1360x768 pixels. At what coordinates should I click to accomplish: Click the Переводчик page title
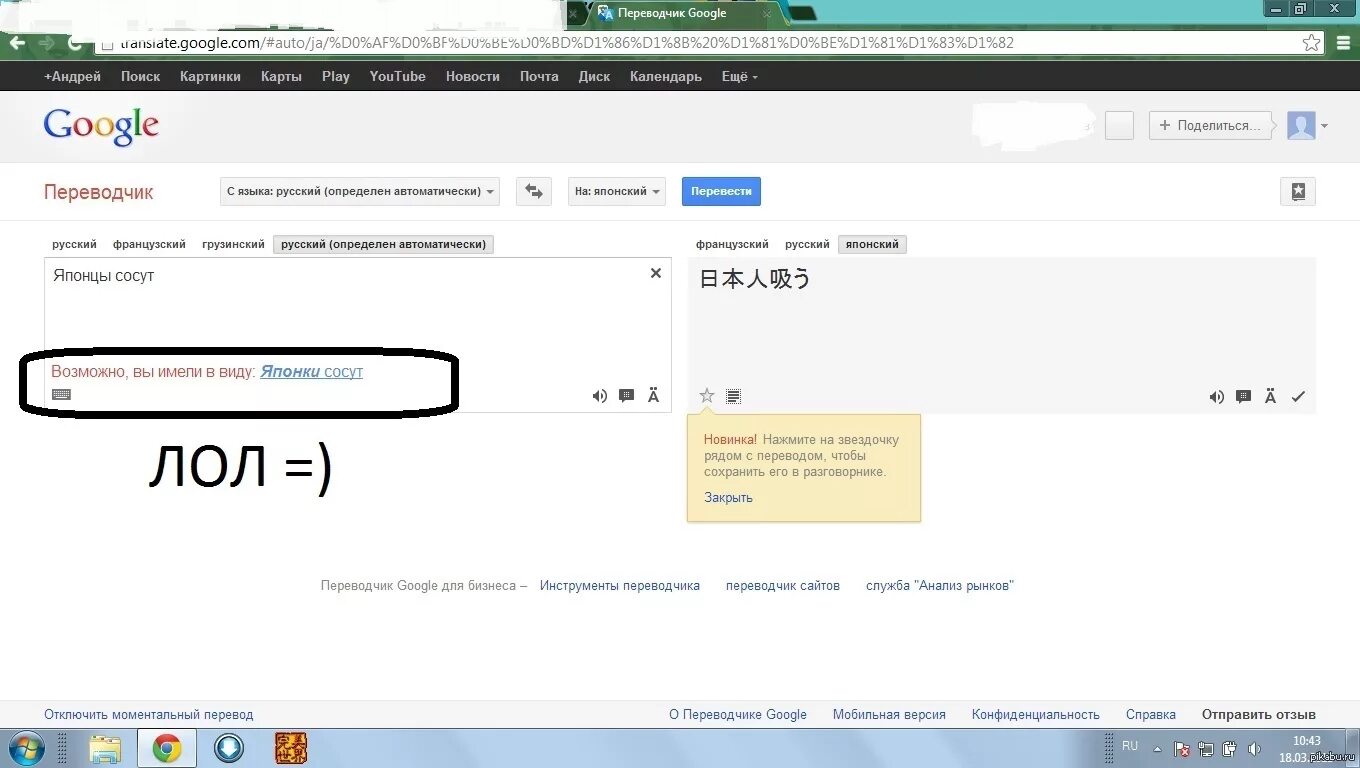(x=99, y=192)
